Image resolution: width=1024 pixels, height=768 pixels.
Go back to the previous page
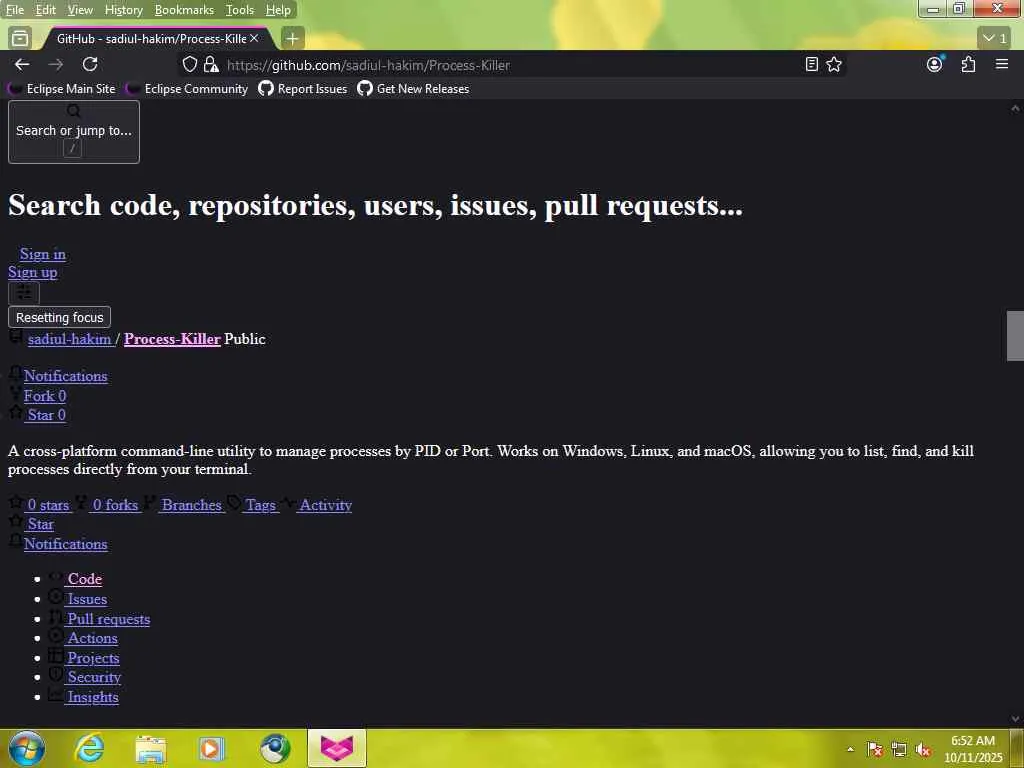(x=22, y=64)
